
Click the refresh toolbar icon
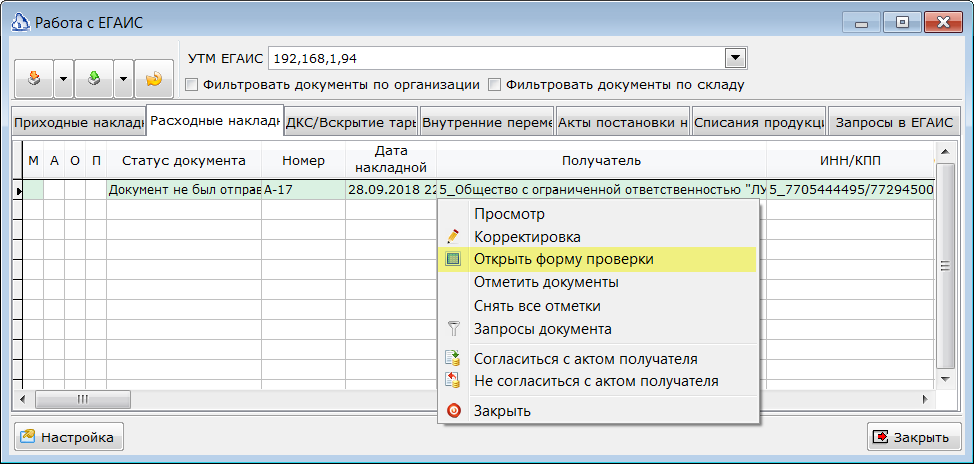[153, 79]
